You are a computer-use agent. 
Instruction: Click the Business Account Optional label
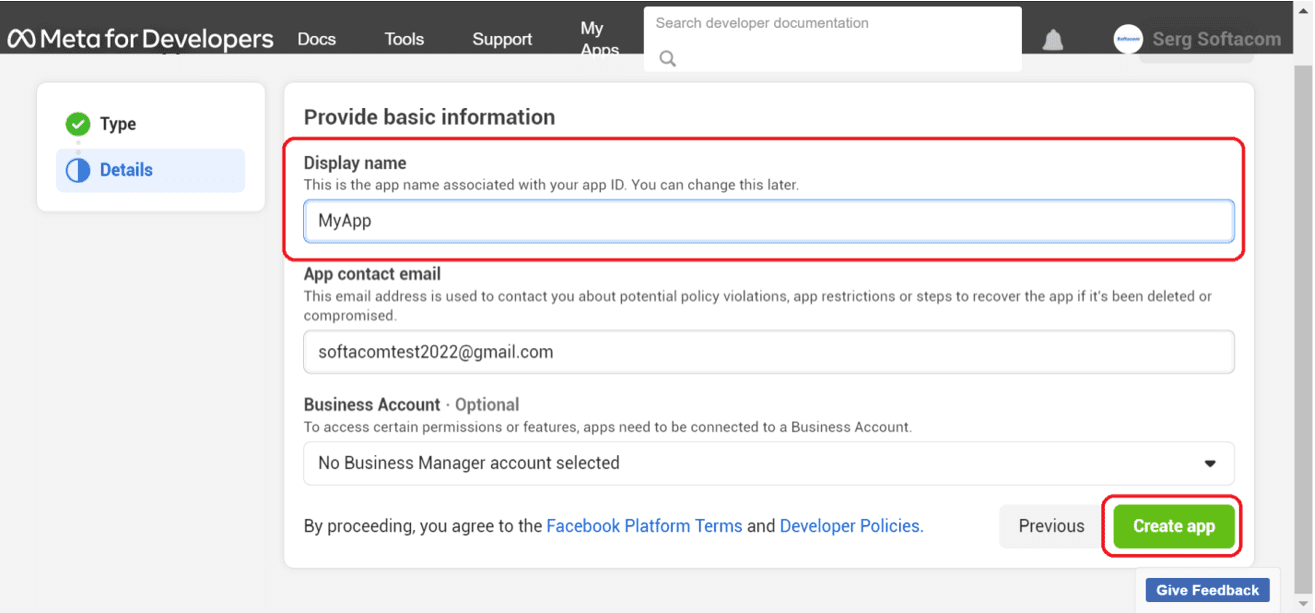pyautogui.click(x=411, y=405)
